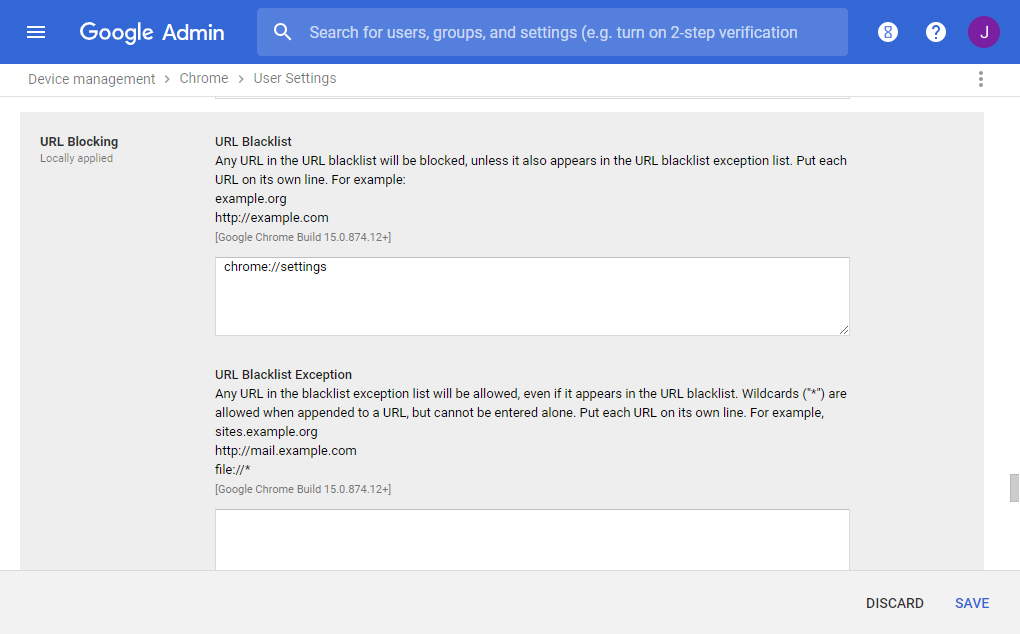Click the URL Blacklist Exception text area
The width and height of the screenshot is (1020, 634).
tap(532, 540)
